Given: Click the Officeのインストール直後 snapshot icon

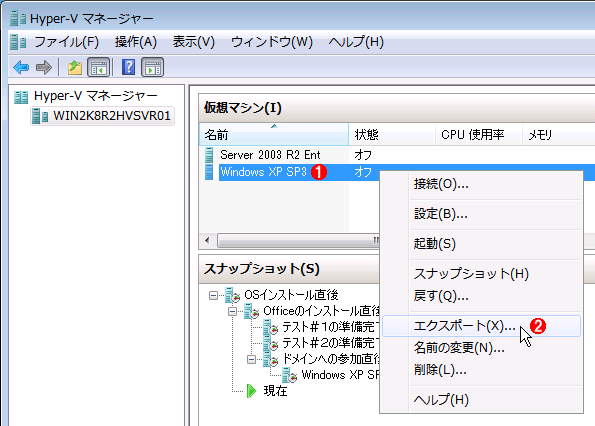Looking at the screenshot, I should click(x=251, y=311).
